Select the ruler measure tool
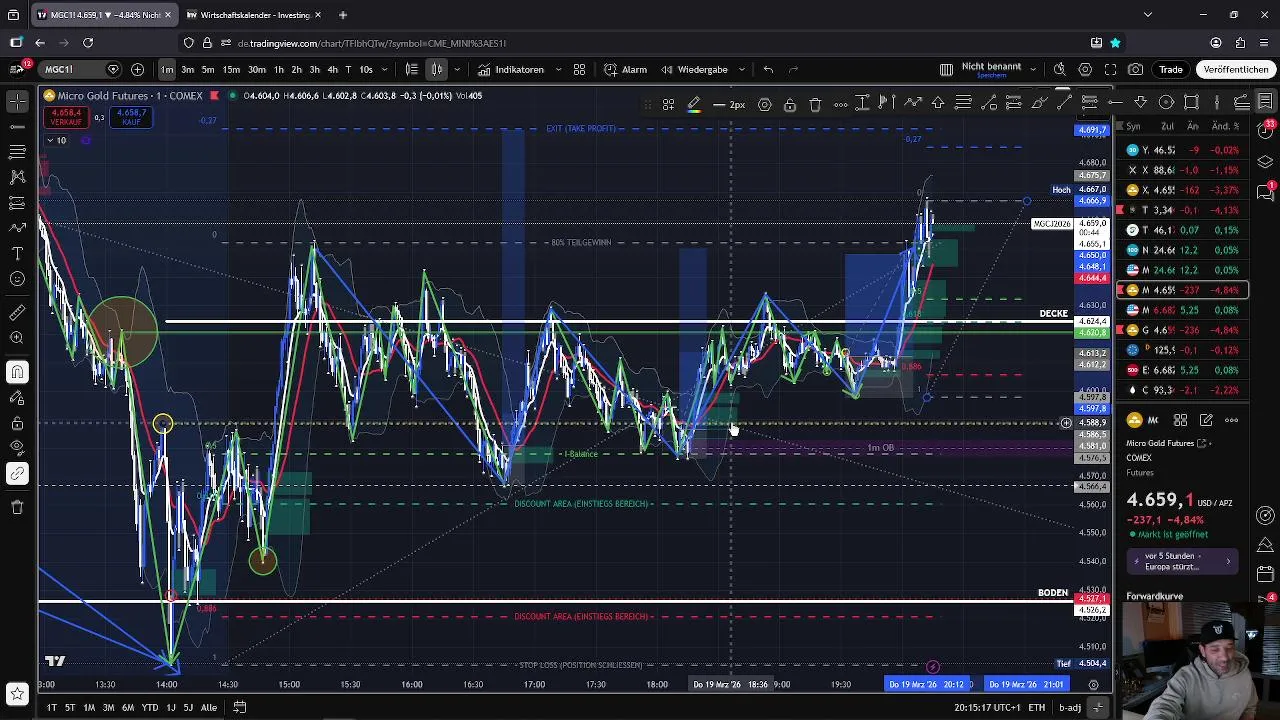 click(x=17, y=313)
